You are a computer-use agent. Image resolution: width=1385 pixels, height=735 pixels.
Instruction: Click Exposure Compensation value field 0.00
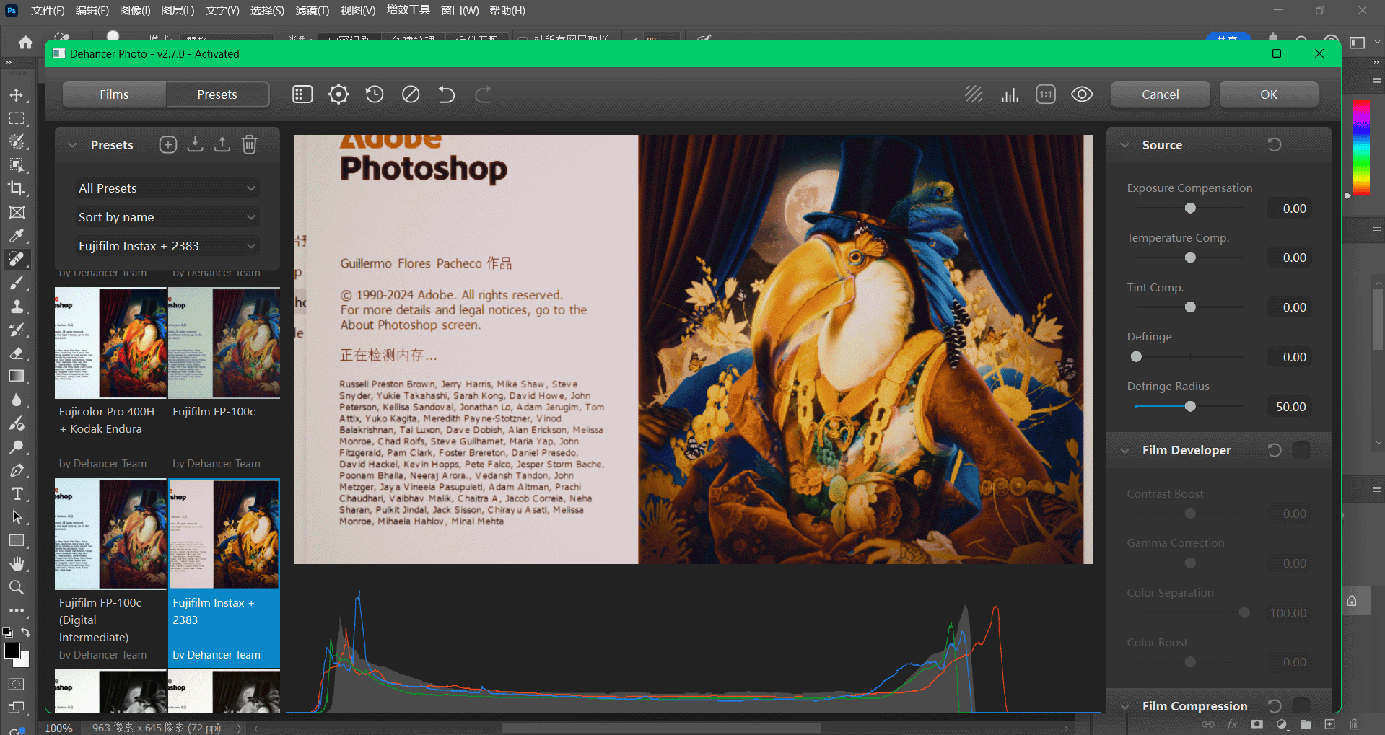click(x=1288, y=209)
